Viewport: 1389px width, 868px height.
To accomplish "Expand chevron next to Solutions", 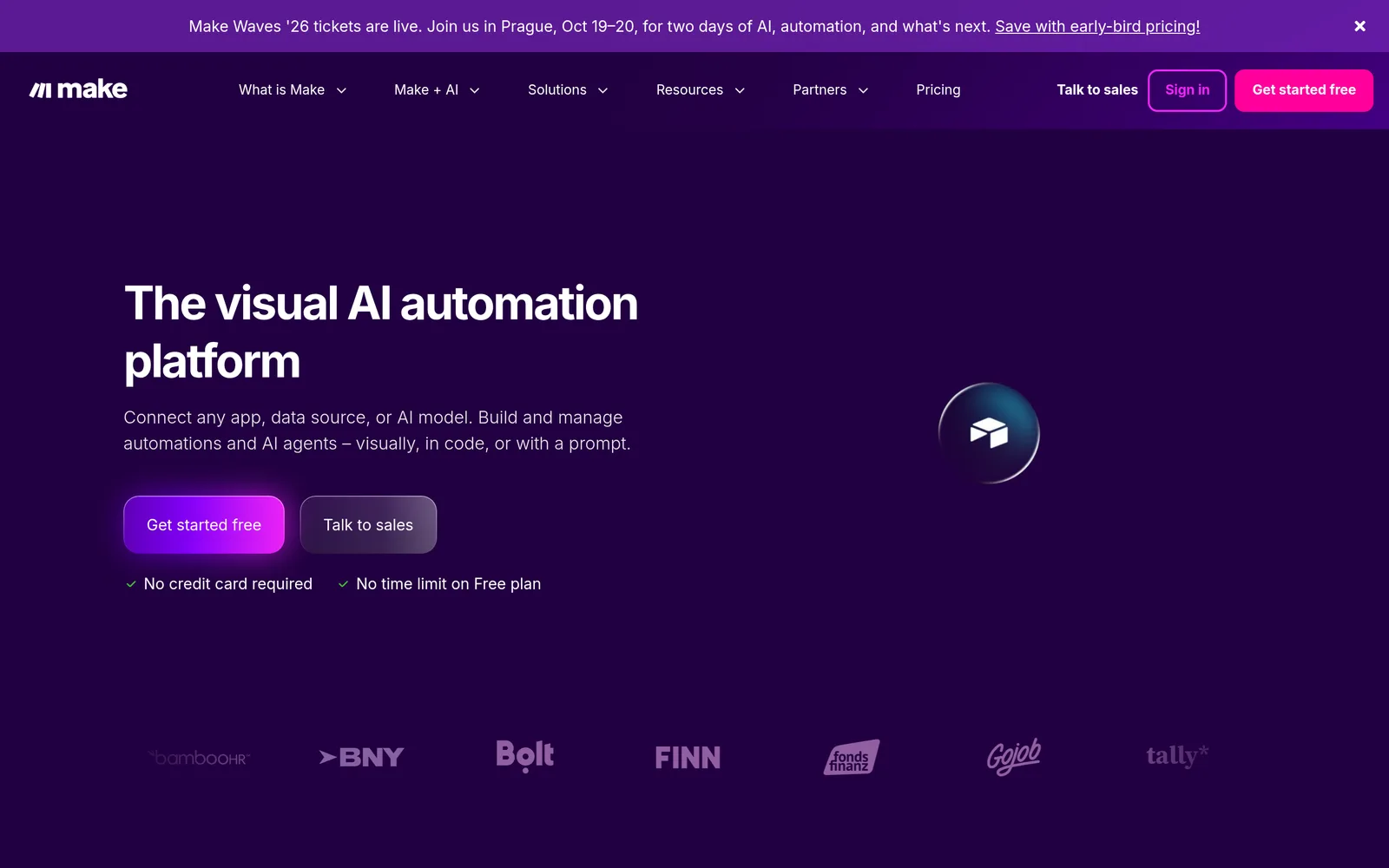I will click(602, 90).
